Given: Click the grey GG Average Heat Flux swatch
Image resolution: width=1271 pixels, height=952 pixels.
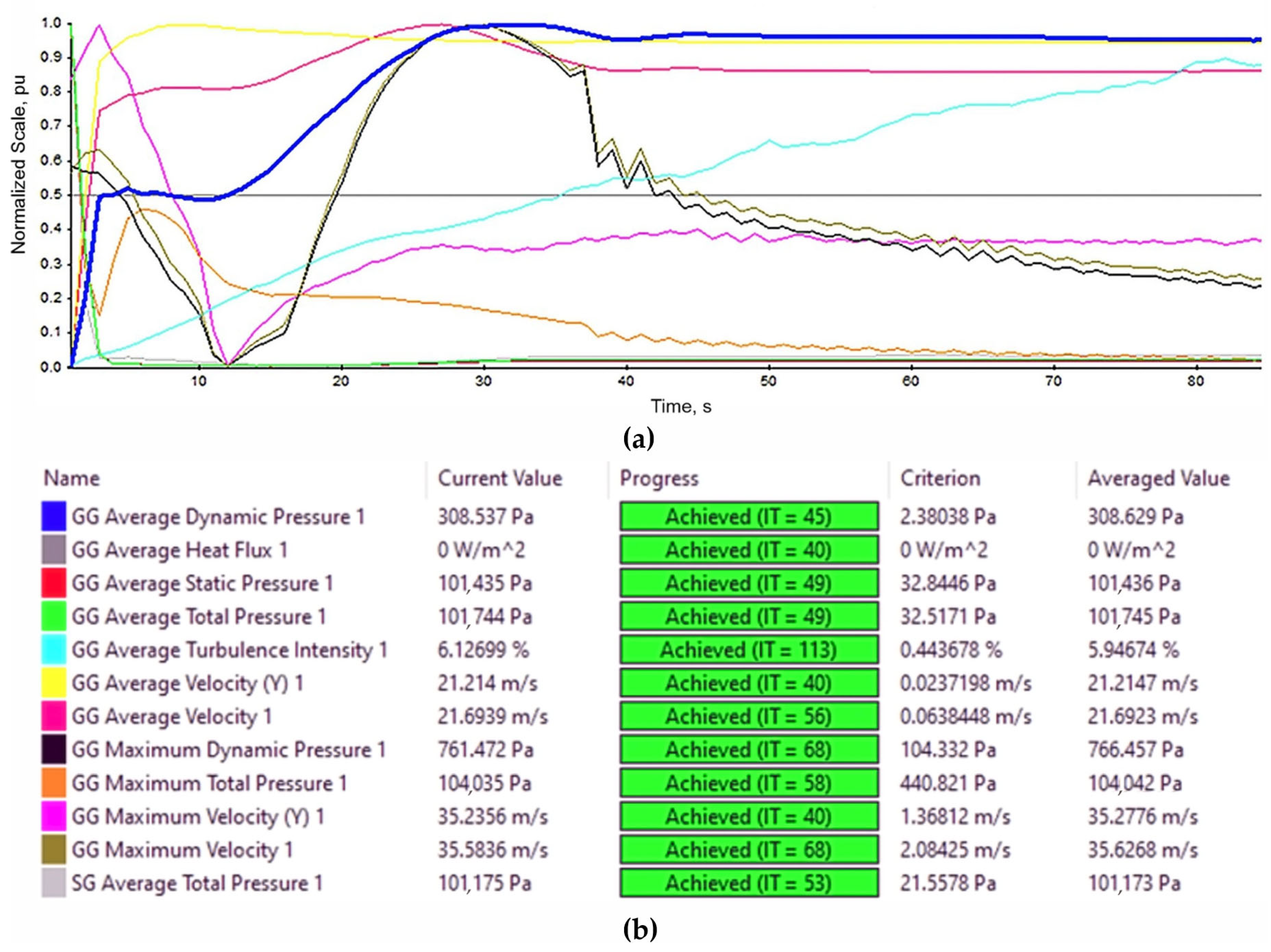Looking at the screenshot, I should [53, 550].
